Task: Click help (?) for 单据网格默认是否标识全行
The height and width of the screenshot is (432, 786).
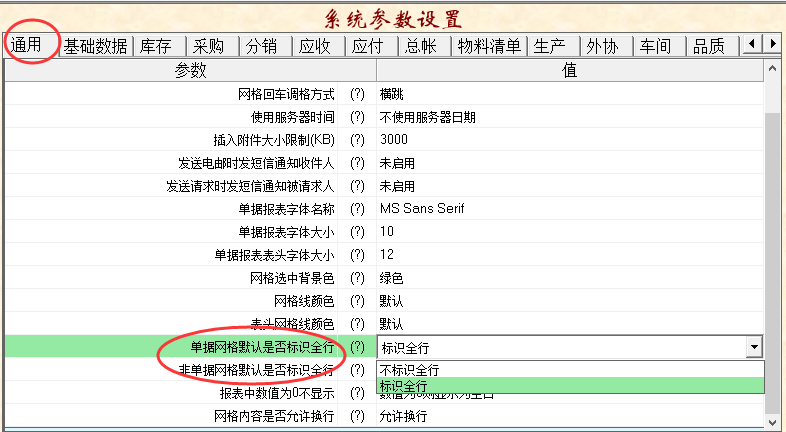Action: coord(357,347)
